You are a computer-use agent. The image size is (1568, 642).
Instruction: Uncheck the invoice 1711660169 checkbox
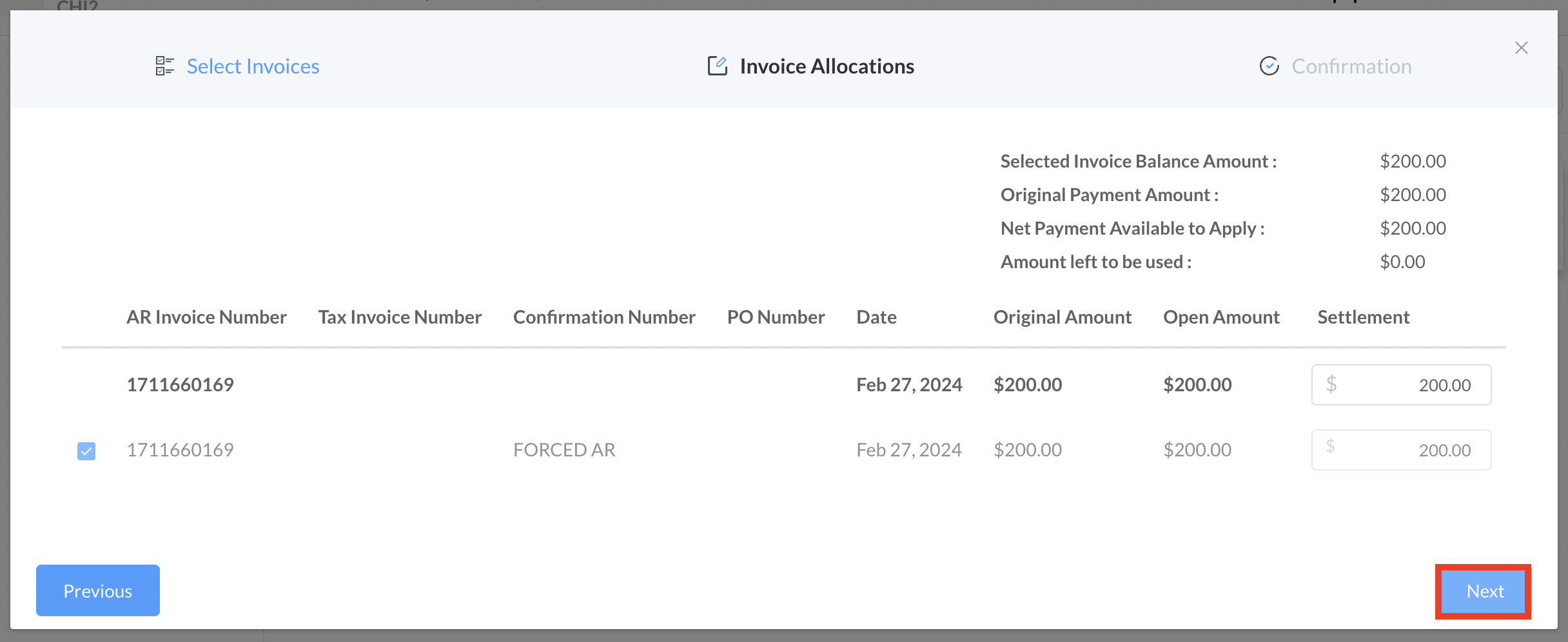pyautogui.click(x=86, y=451)
